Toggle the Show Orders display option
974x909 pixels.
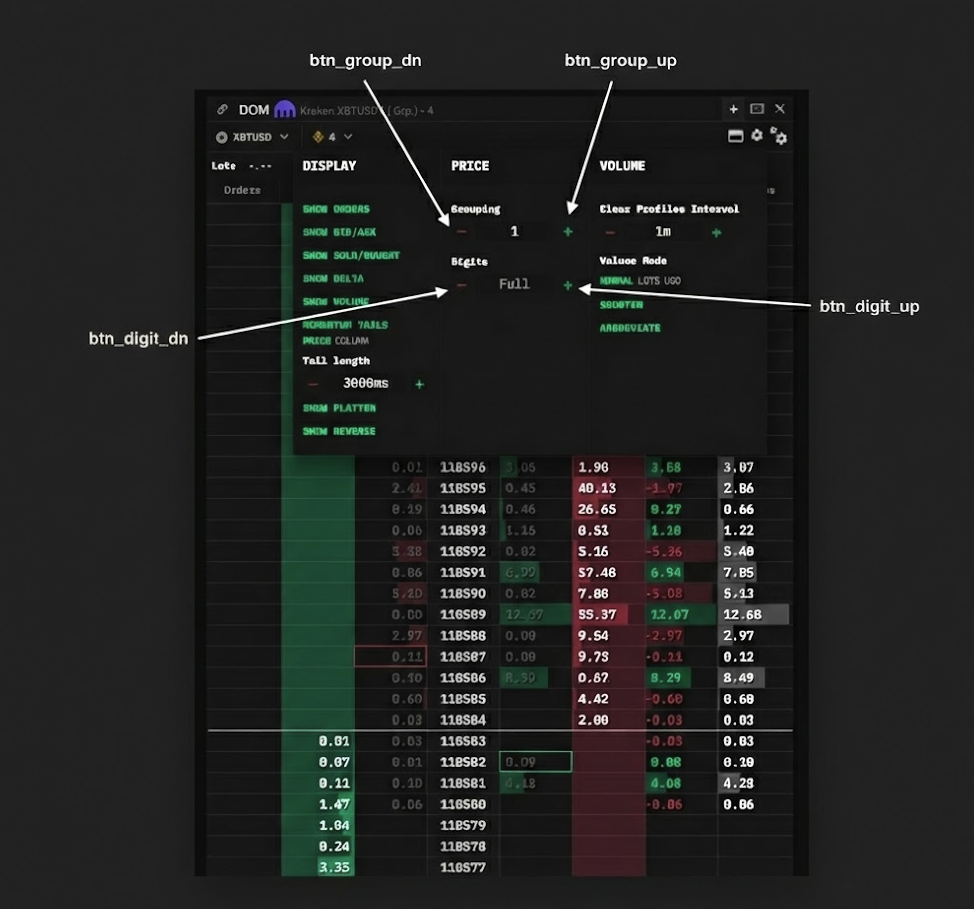[336, 209]
